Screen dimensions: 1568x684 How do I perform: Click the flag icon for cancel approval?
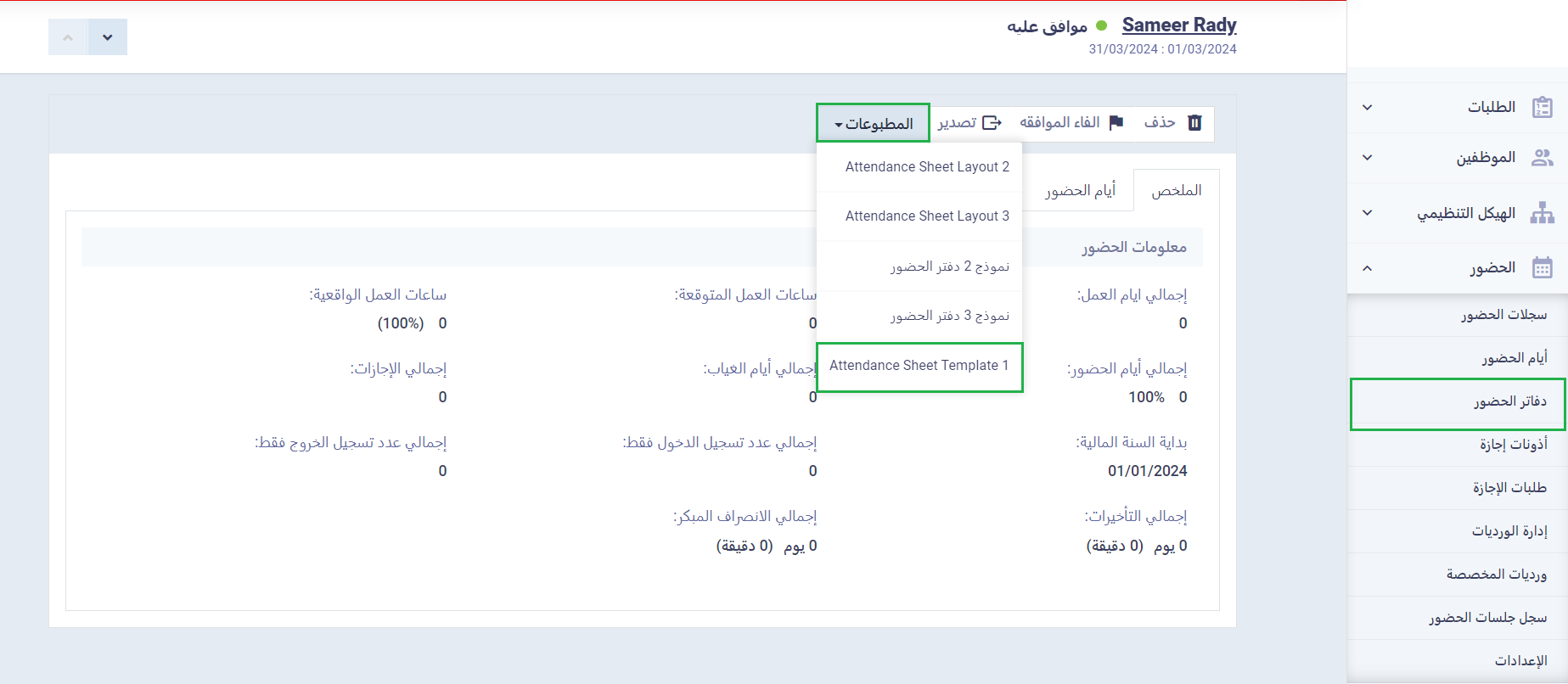pos(1116,123)
